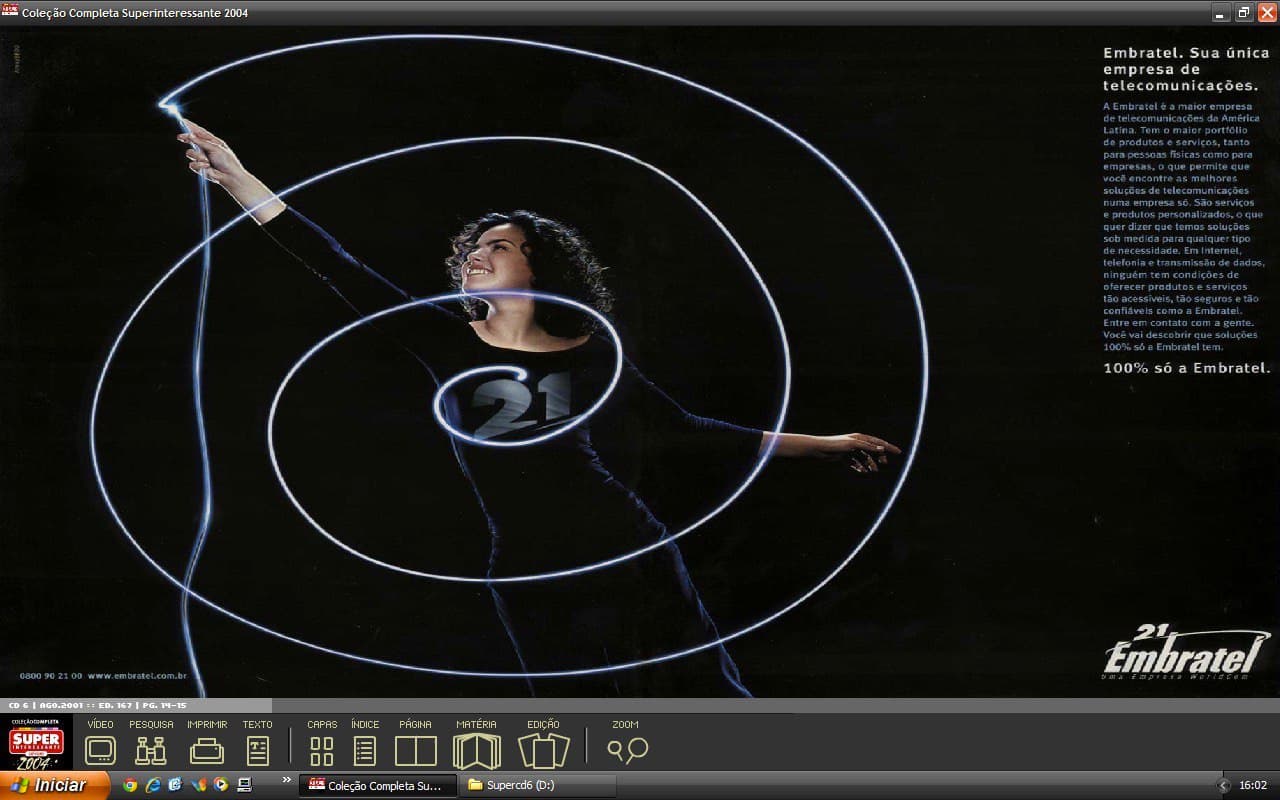Click the large zoom-in magnifier
The image size is (1280, 800).
(x=637, y=749)
